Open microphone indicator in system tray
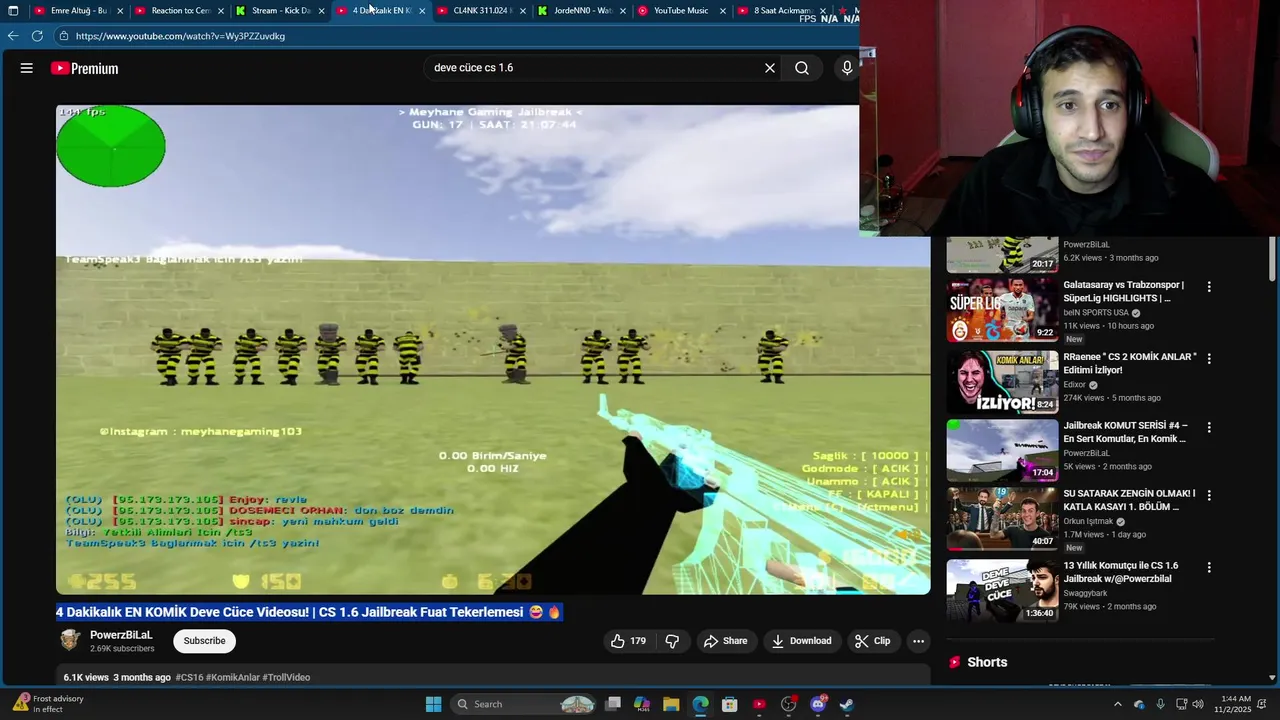This screenshot has height=720, width=1280. [1160, 704]
